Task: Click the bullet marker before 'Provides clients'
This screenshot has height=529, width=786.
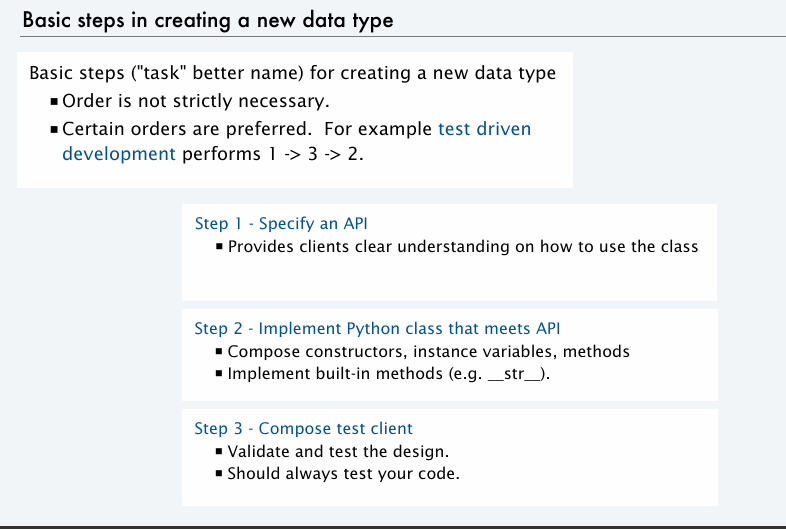Action: click(x=219, y=246)
